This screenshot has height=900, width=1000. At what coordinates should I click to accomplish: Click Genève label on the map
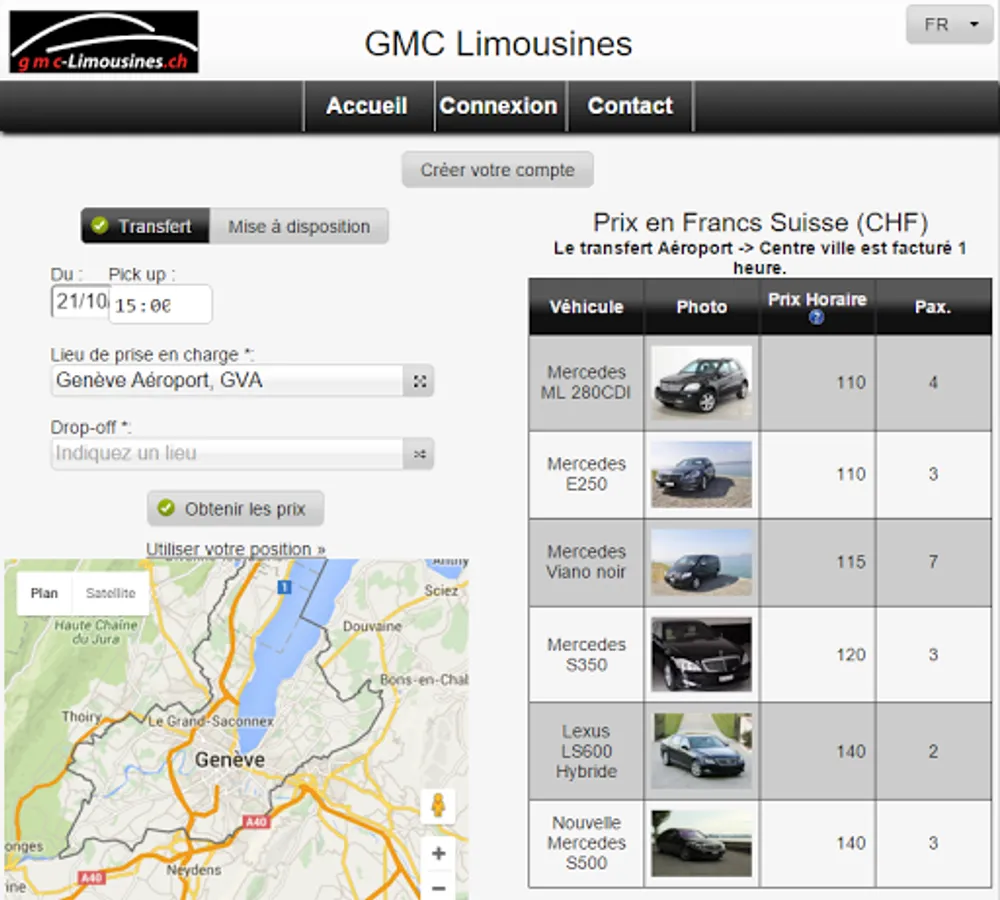pyautogui.click(x=230, y=760)
